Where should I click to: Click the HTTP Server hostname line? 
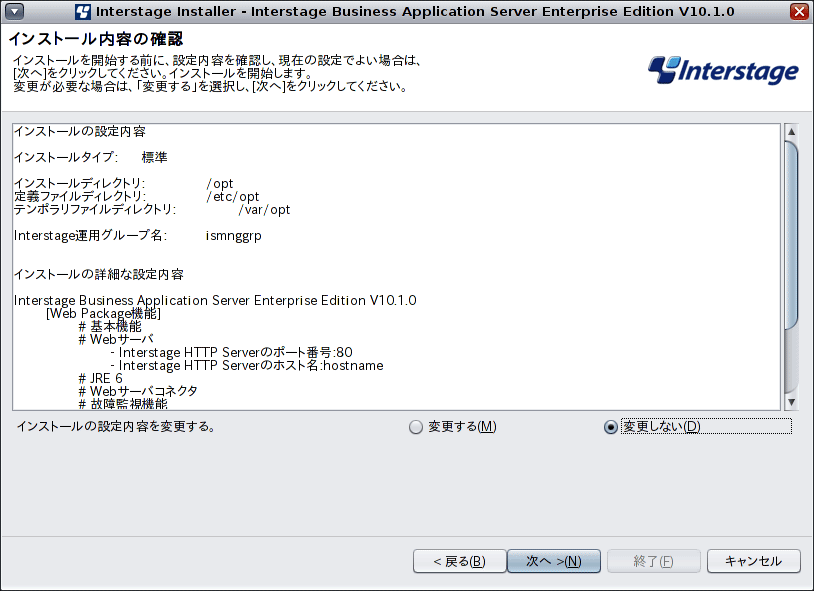(247, 365)
